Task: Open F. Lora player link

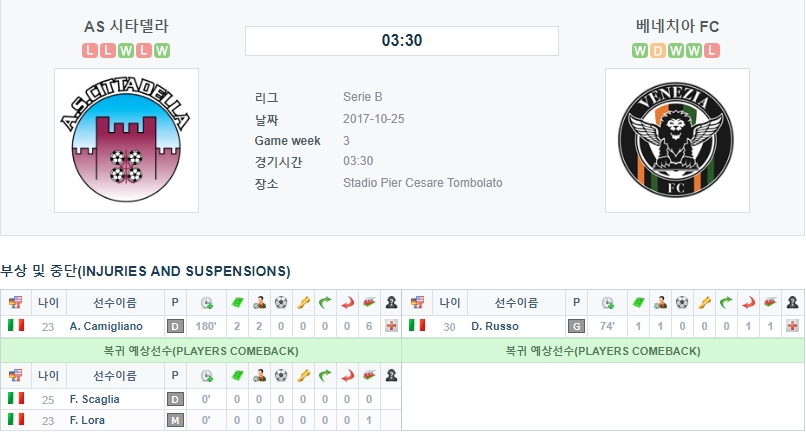Action: pyautogui.click(x=87, y=421)
